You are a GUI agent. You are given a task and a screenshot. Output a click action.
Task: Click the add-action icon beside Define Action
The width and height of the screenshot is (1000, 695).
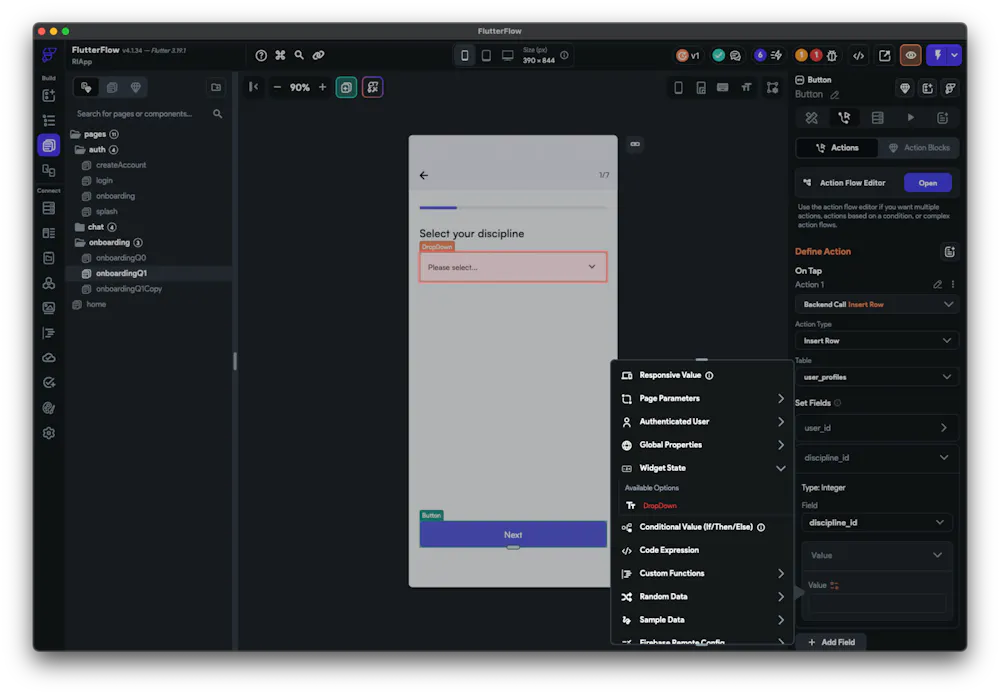(x=950, y=252)
